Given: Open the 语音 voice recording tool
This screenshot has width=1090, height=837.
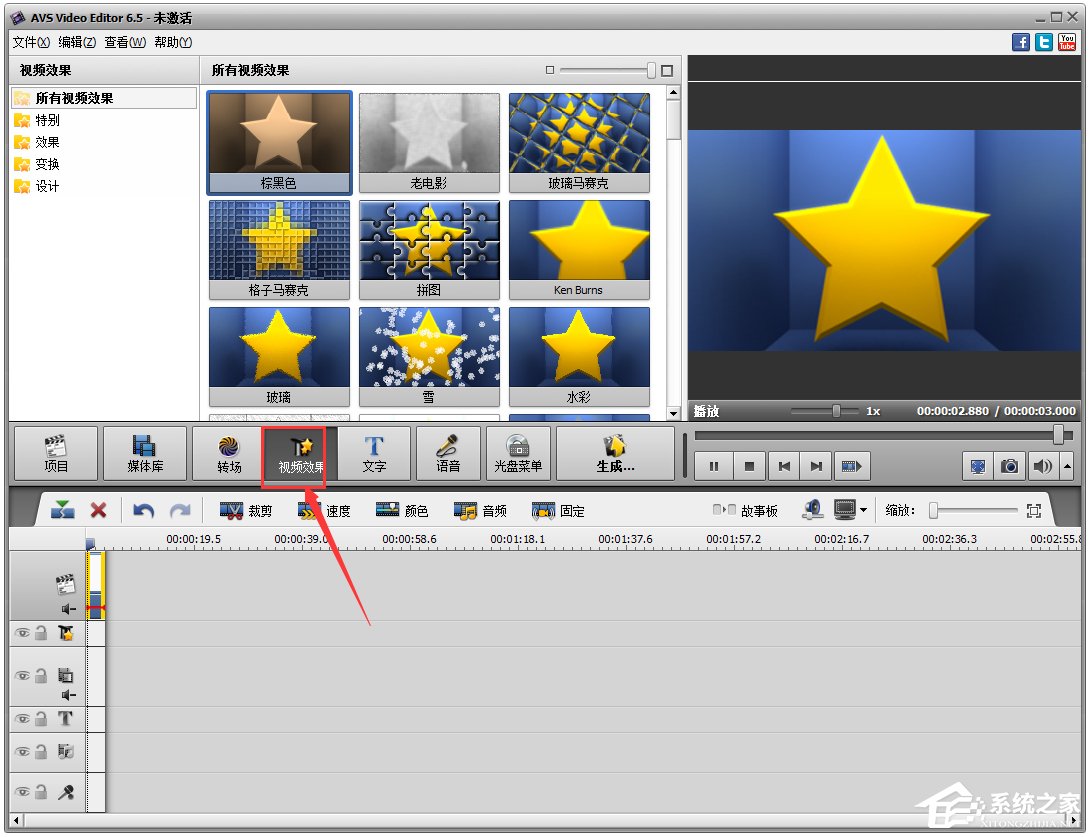Looking at the screenshot, I should point(448,453).
